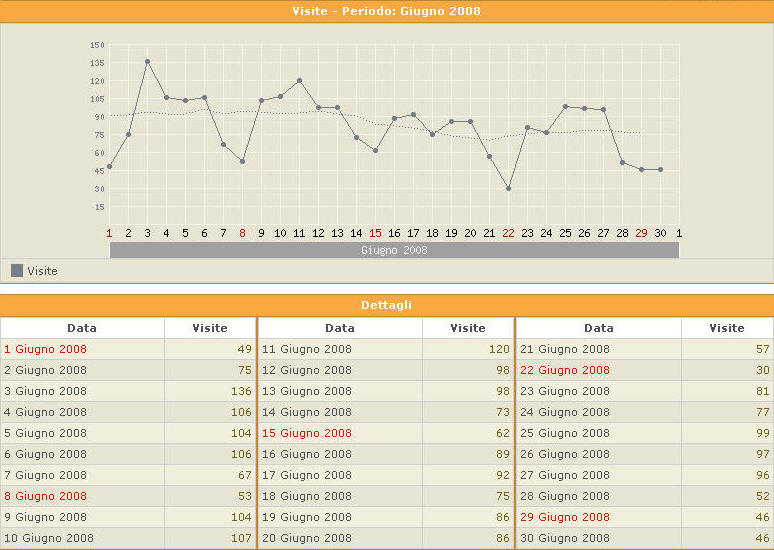Click the '17 Giugno 2008' date cell
The height and width of the screenshot is (550, 774).
coord(340,475)
